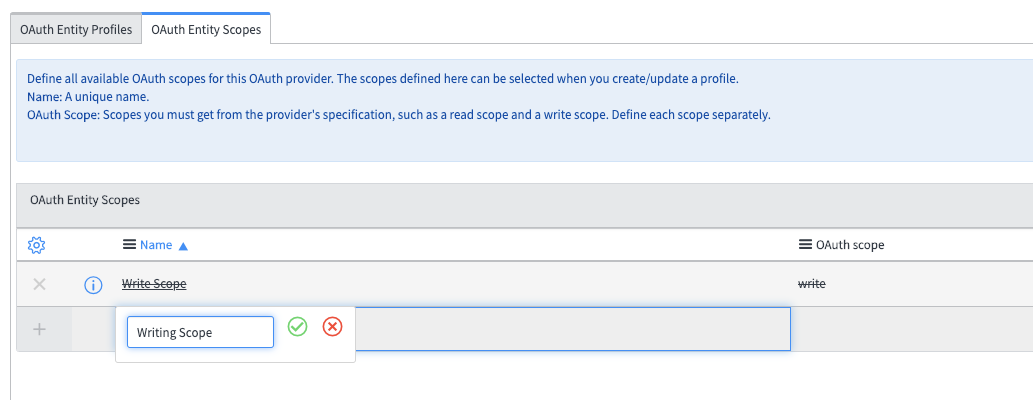1033x400 pixels.
Task: Click the struck-through "write" scope cell
Action: coord(811,285)
